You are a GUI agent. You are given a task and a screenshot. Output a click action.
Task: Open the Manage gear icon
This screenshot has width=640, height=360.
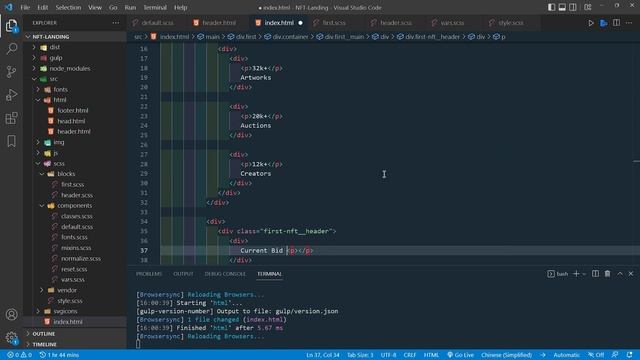11,338
